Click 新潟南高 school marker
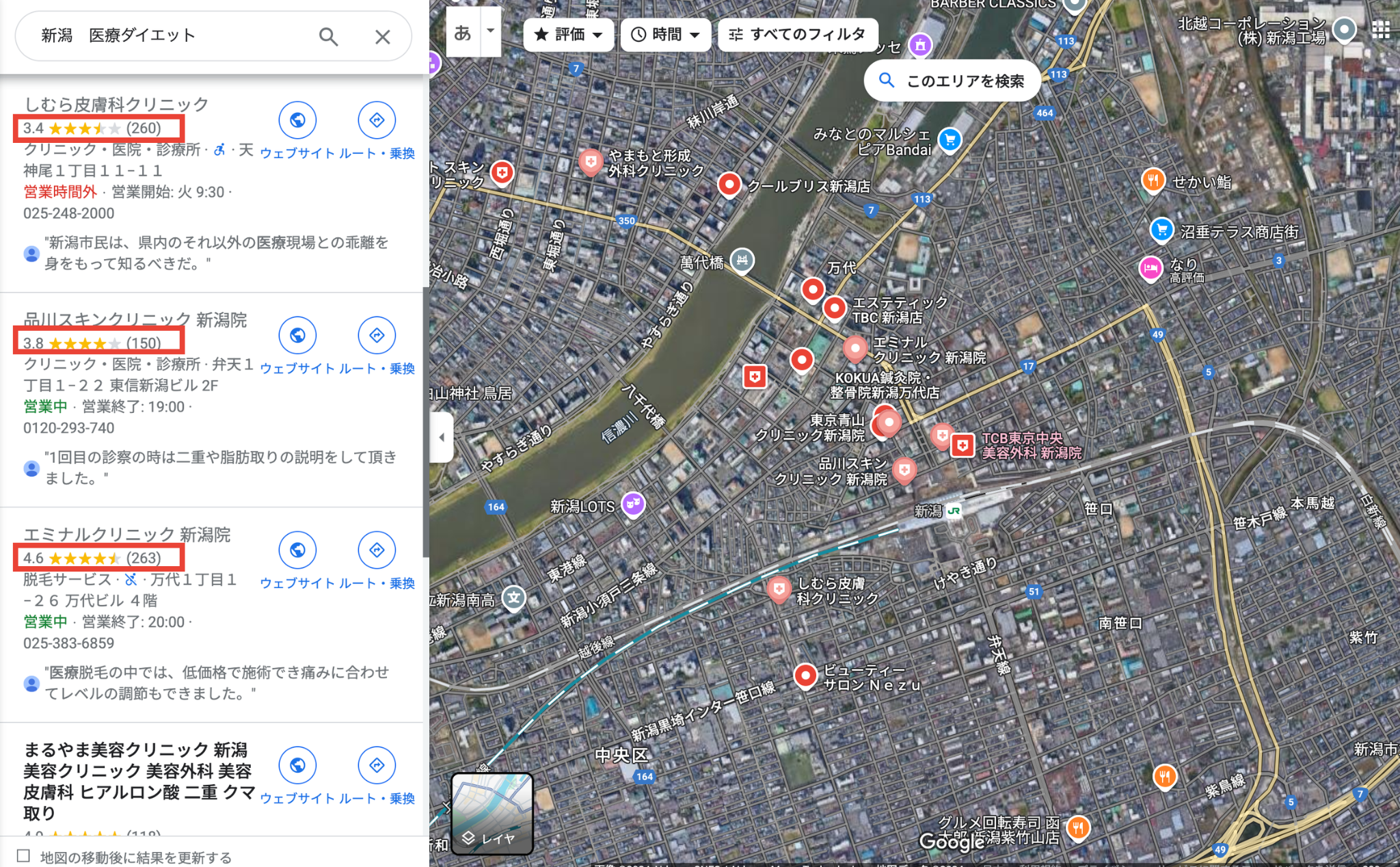 (x=514, y=598)
